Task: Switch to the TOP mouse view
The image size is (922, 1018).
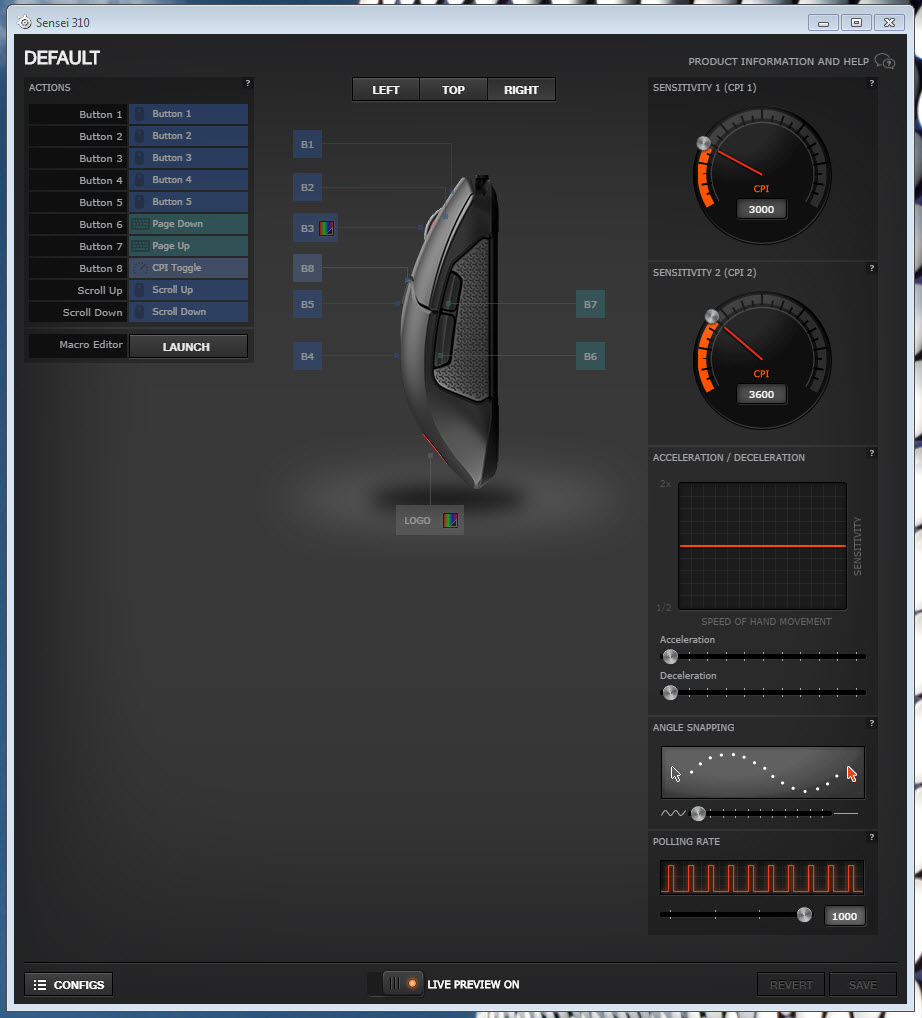Action: 453,90
